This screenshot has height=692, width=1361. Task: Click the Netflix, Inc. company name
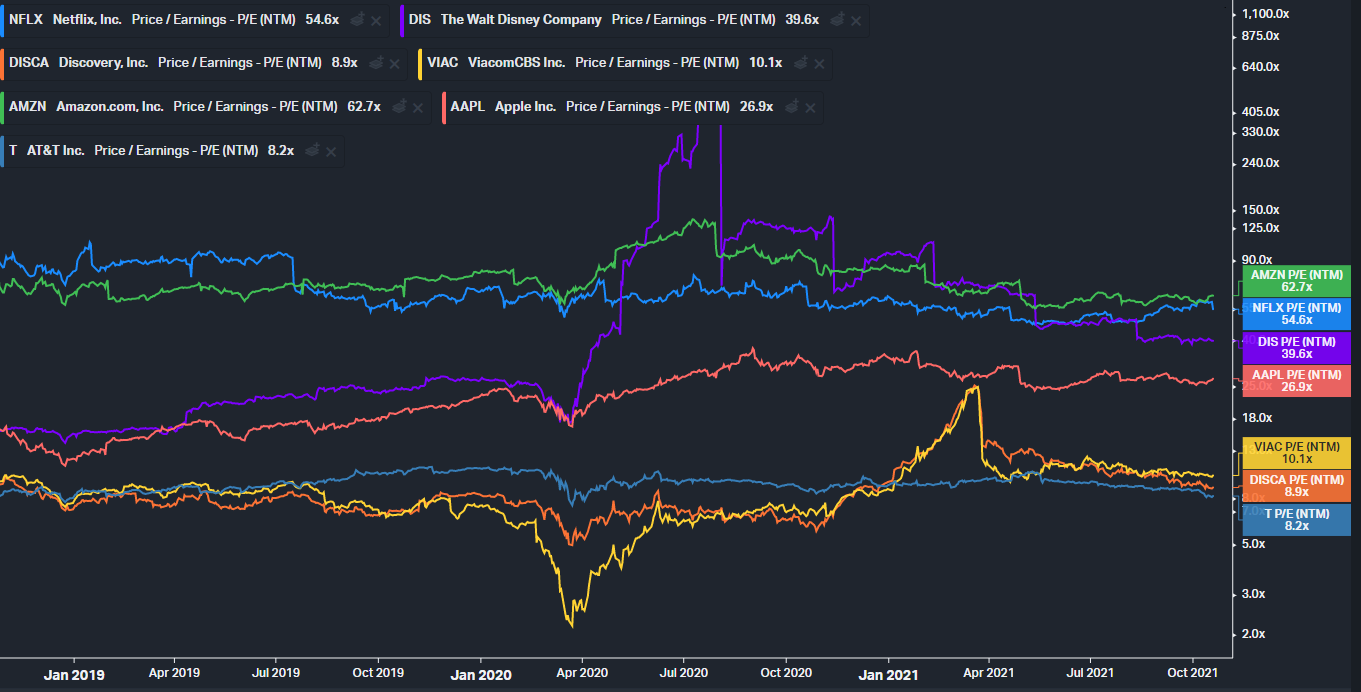pos(87,20)
